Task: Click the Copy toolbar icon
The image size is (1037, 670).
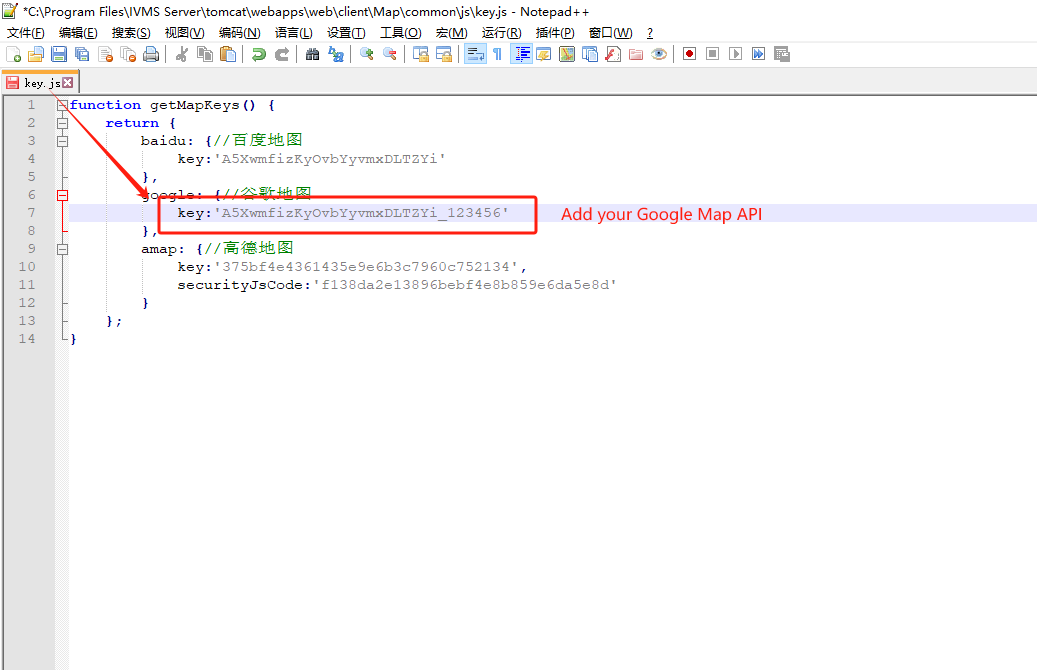Action: tap(205, 54)
